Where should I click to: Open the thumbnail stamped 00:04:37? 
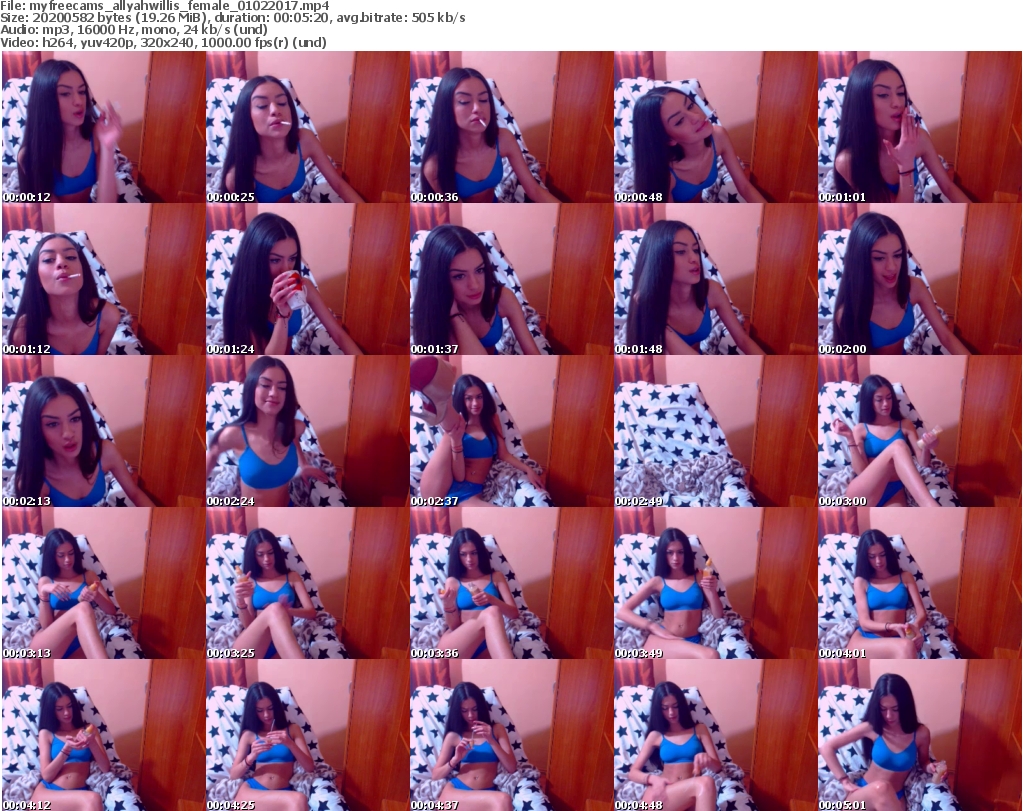coord(511,735)
